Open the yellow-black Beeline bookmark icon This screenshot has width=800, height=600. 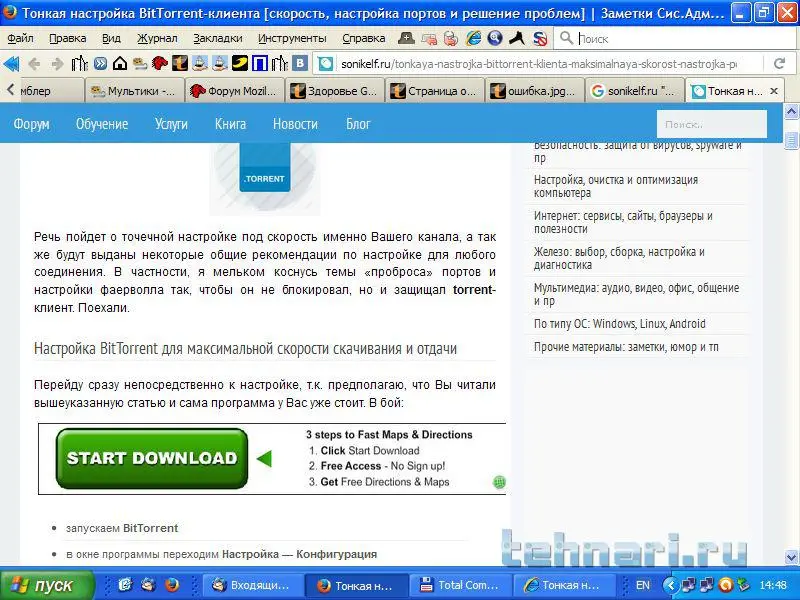click(239, 64)
